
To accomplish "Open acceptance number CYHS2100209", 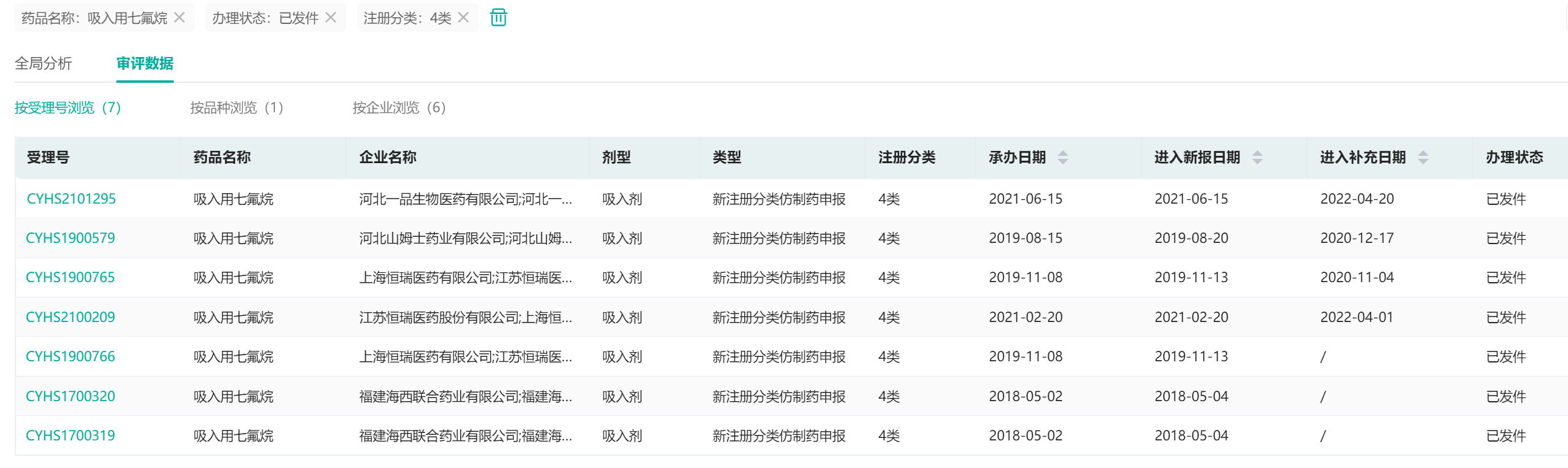I will click(x=71, y=317).
